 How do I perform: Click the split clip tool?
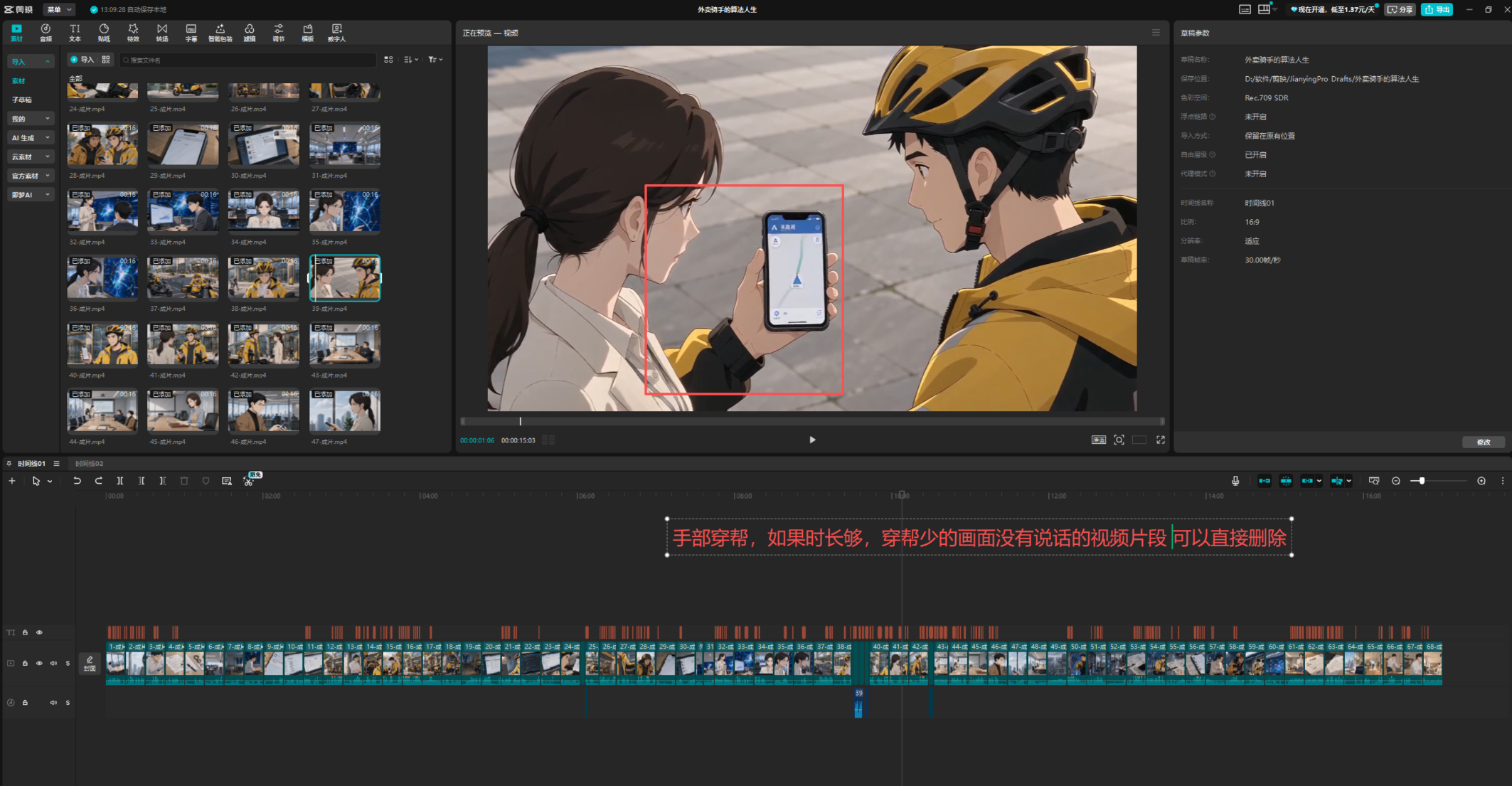click(x=120, y=481)
